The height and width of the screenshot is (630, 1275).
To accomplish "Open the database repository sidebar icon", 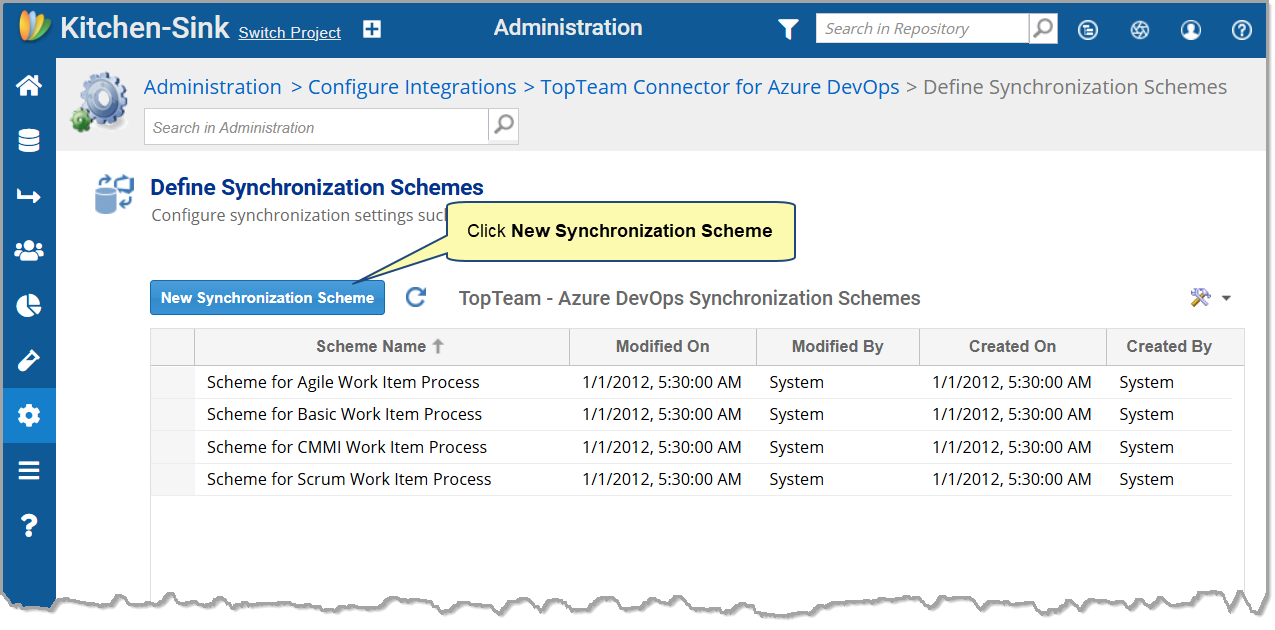I will point(29,141).
